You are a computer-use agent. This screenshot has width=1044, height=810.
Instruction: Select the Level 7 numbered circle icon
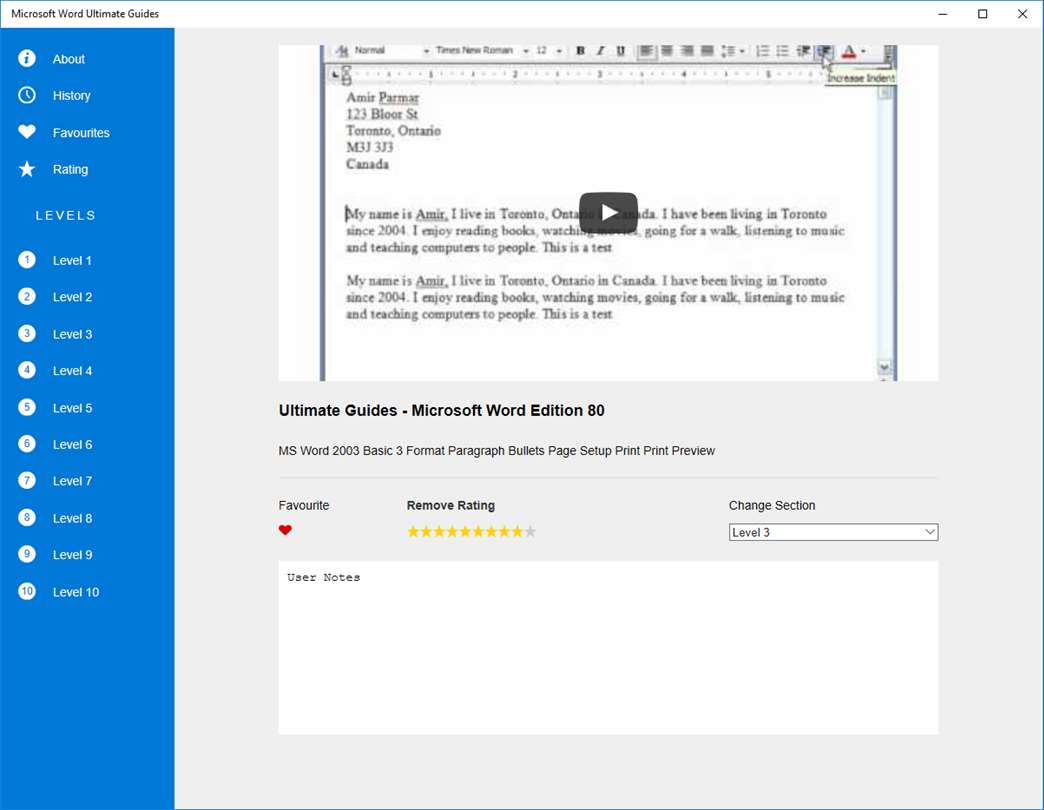click(x=27, y=481)
